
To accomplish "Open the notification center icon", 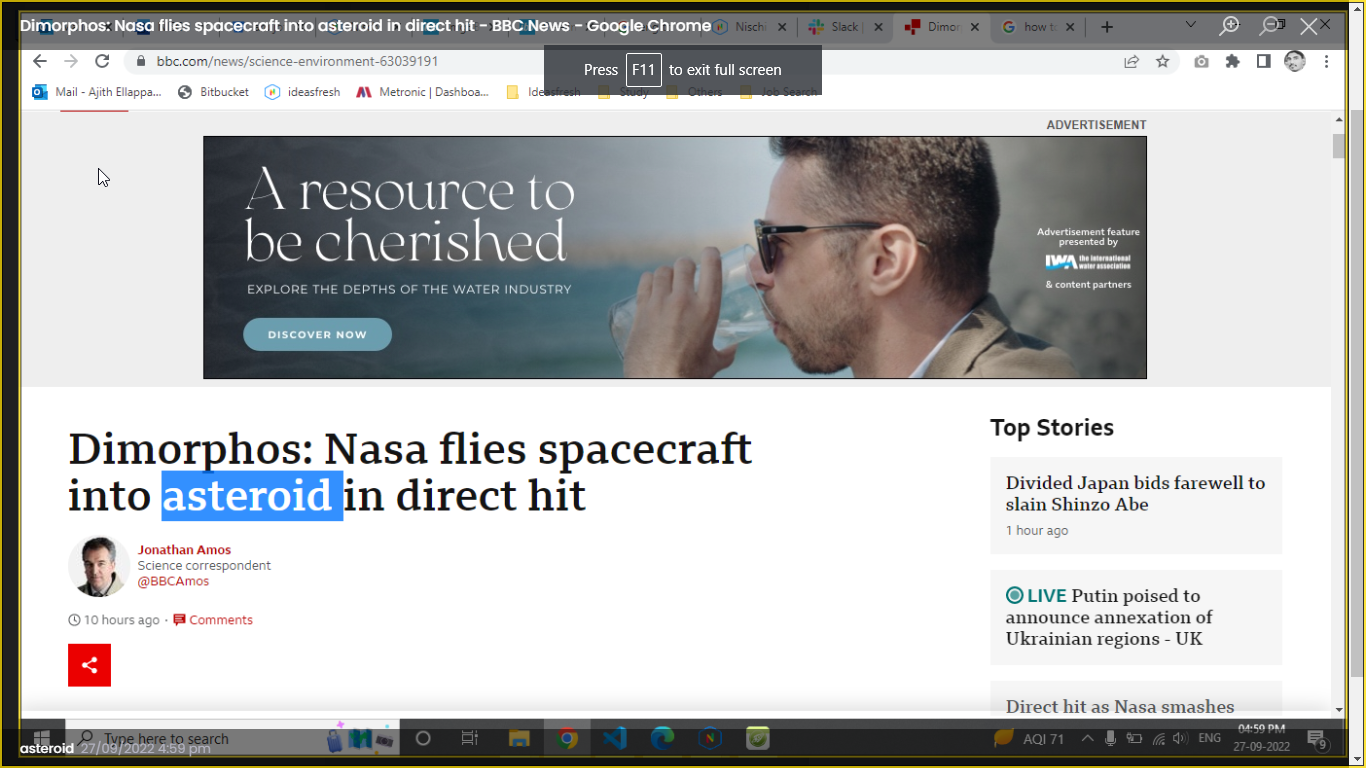I will (x=1317, y=740).
